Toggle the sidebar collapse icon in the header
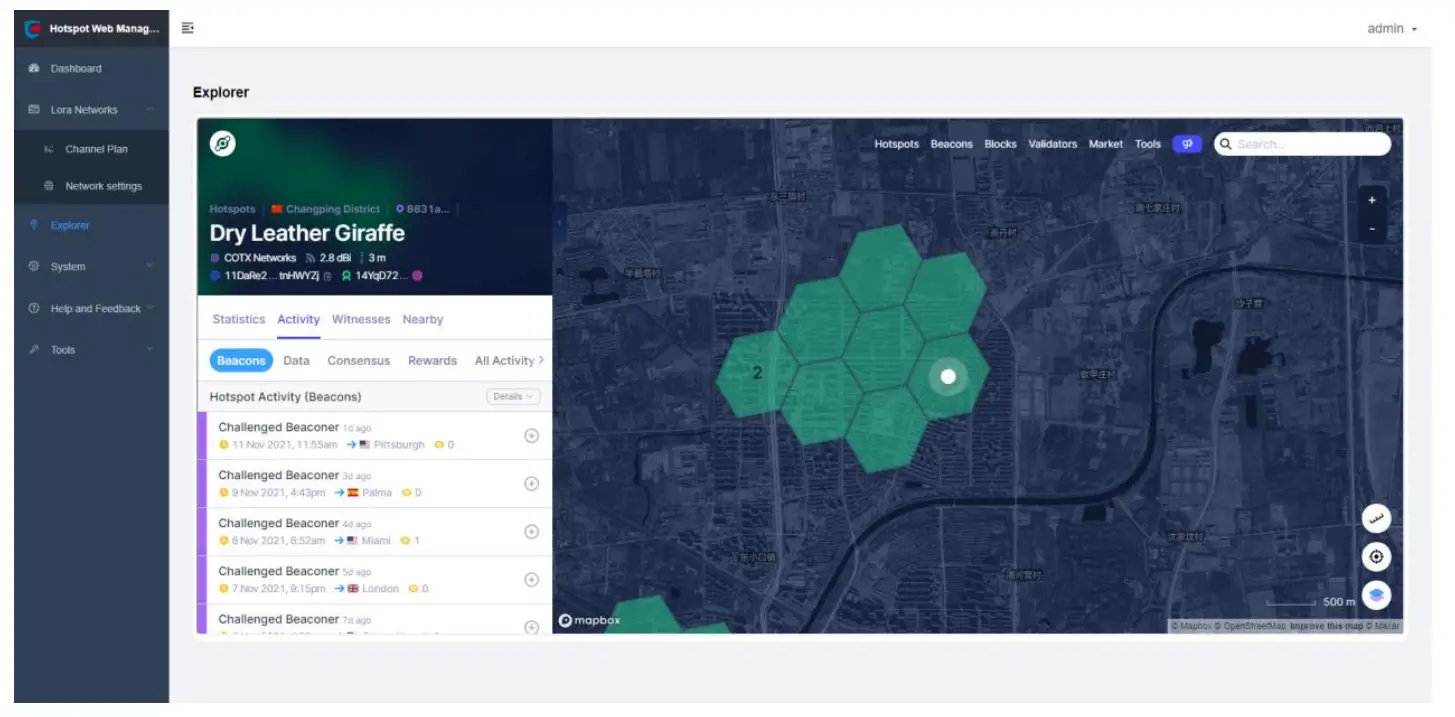1455x717 pixels. [187, 28]
